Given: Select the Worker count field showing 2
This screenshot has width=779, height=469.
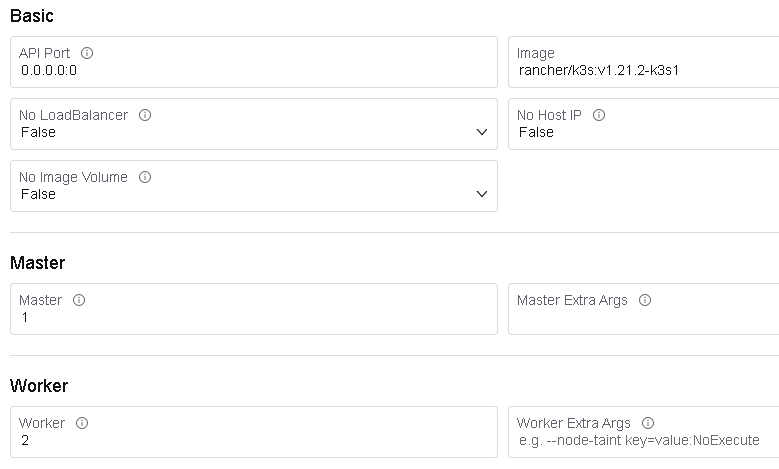Looking at the screenshot, I should (x=254, y=432).
